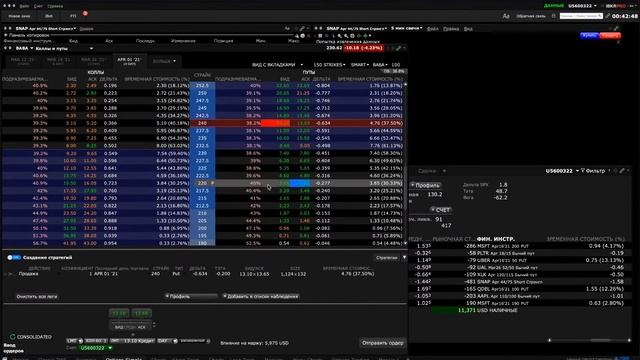640x360 pixels.
Task: Click Обратная связь feedback link
Action: point(531,16)
